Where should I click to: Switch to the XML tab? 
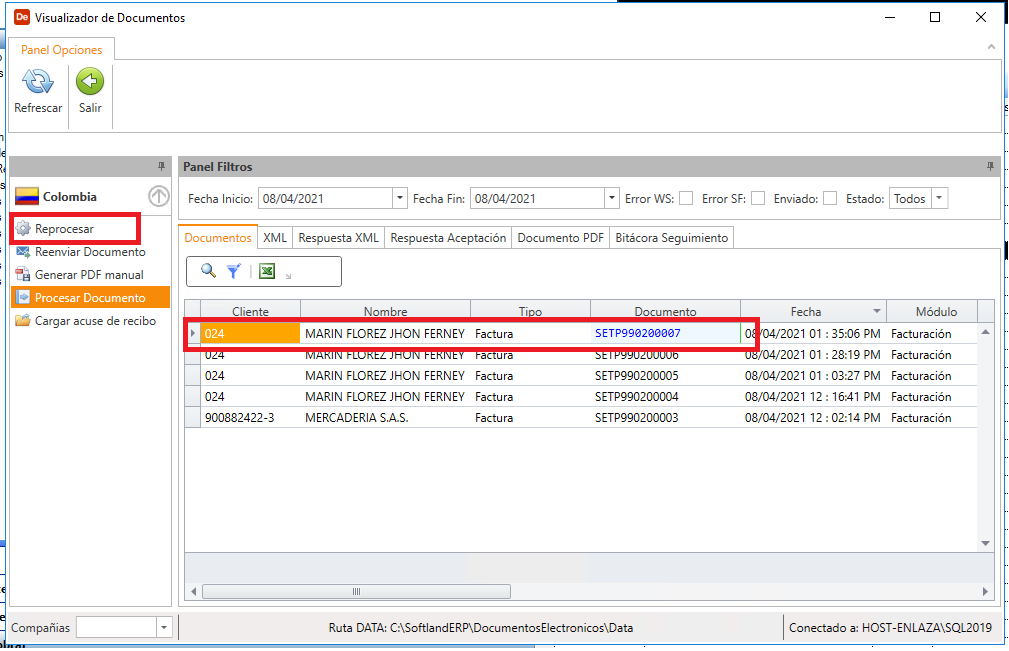pos(275,237)
